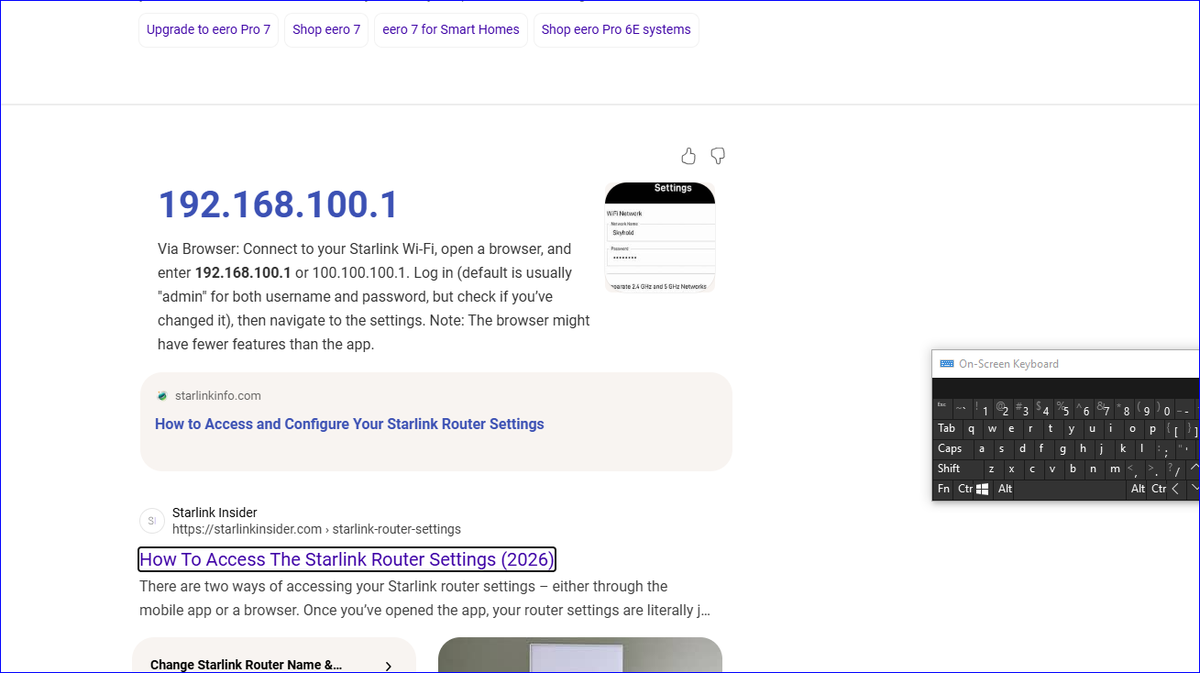Tap the k key on On-Screen Keyboard

coord(1123,449)
